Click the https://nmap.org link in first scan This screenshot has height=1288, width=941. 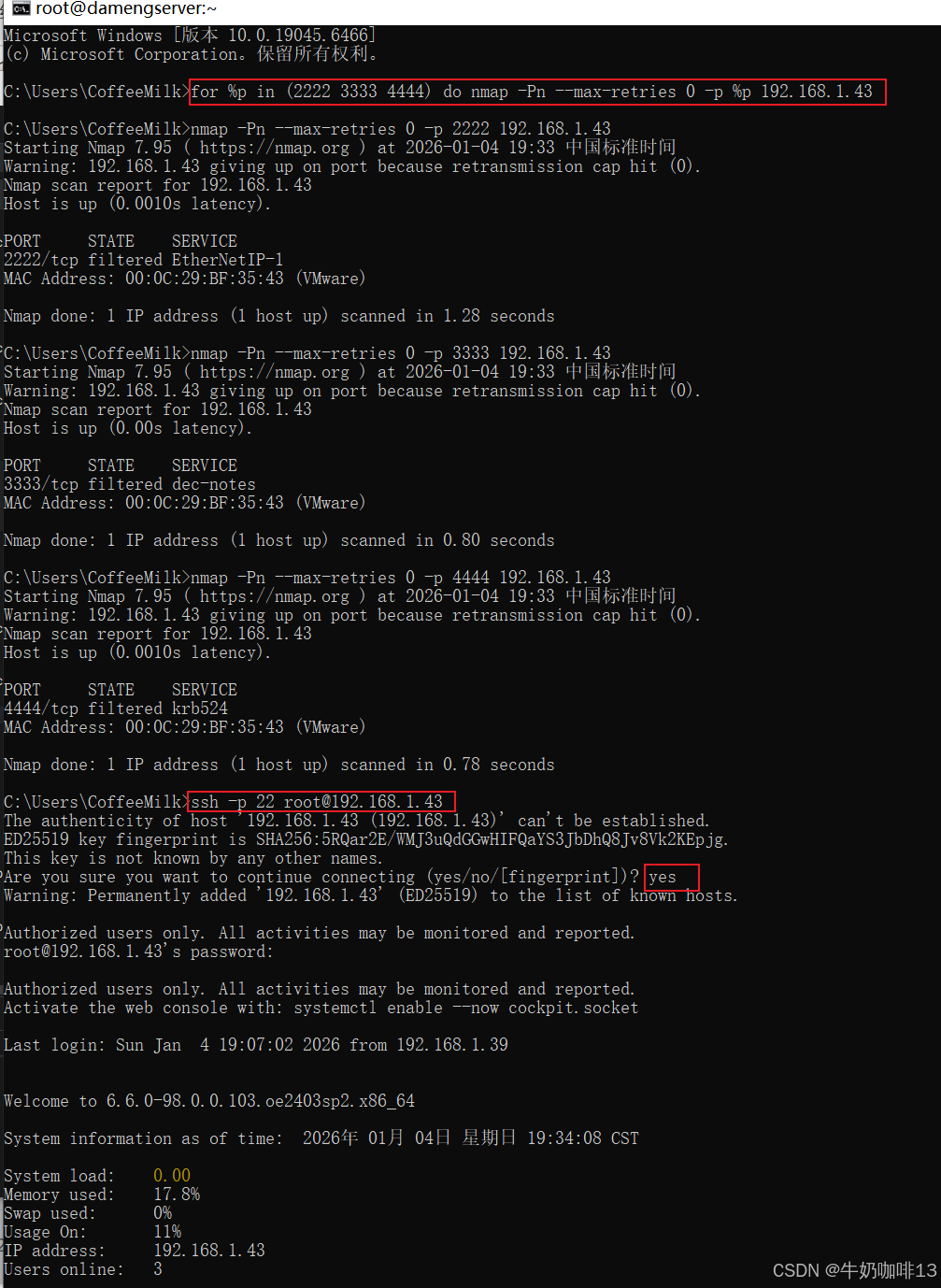point(275,148)
